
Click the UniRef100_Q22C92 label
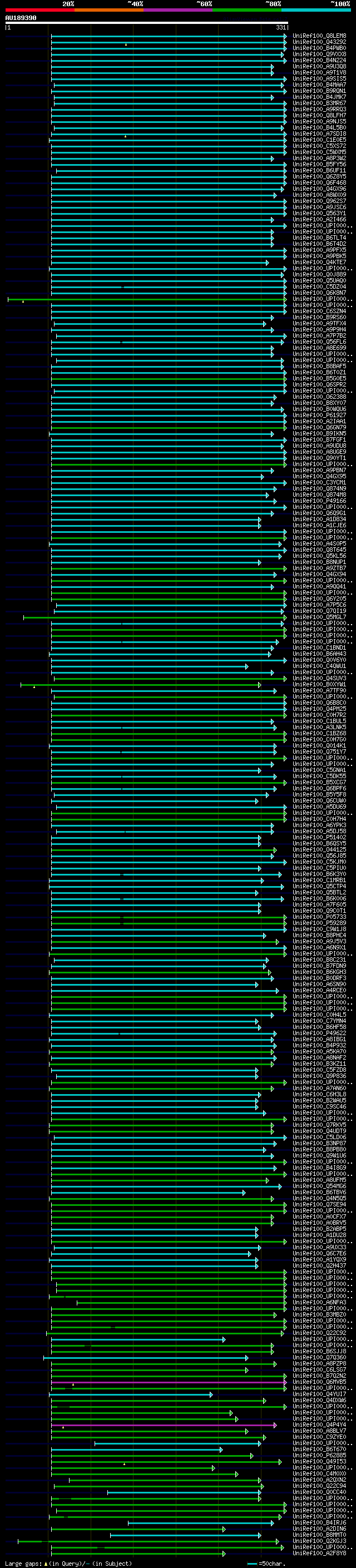(x=319, y=1333)
